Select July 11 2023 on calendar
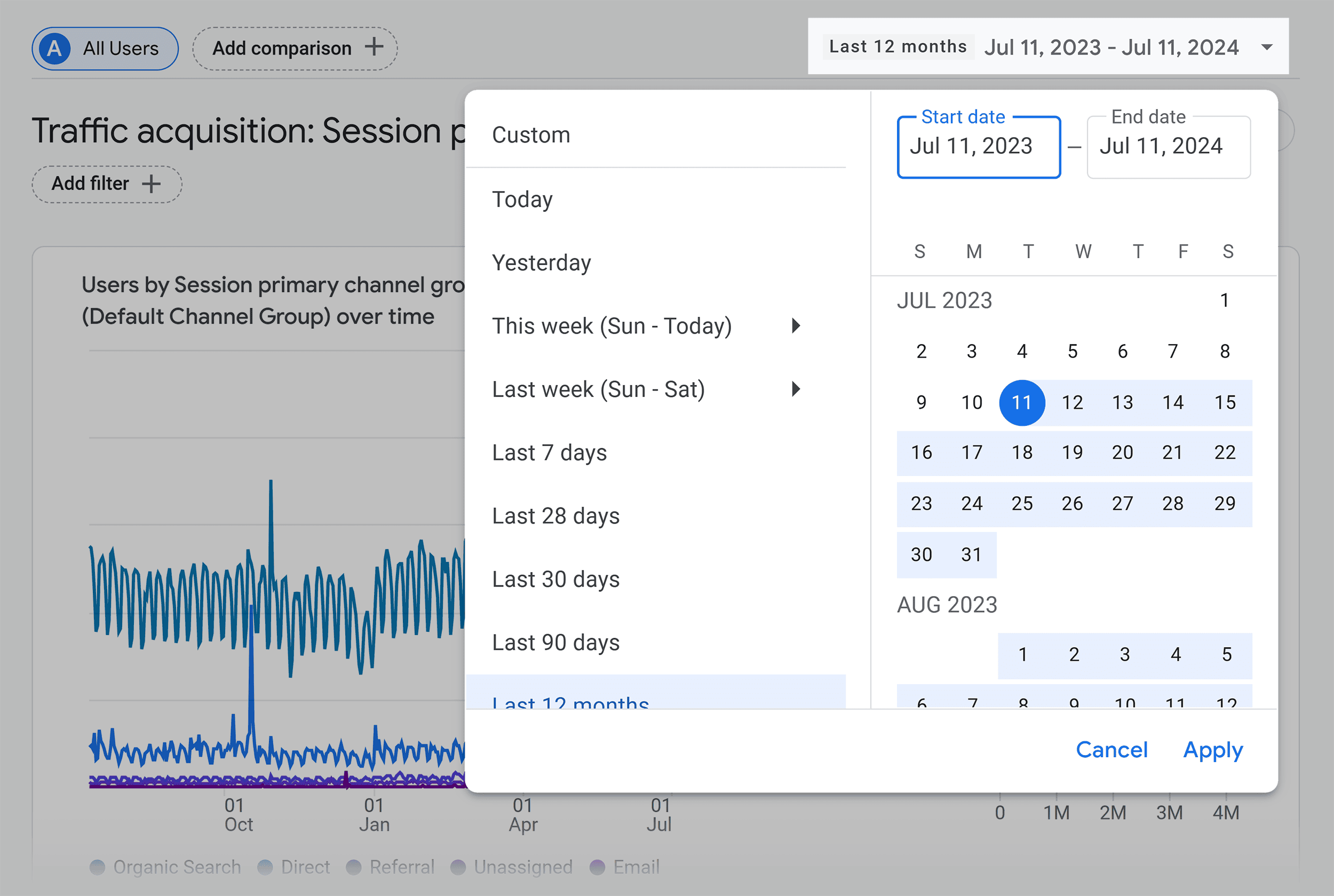The width and height of the screenshot is (1334, 896). coord(1022,401)
